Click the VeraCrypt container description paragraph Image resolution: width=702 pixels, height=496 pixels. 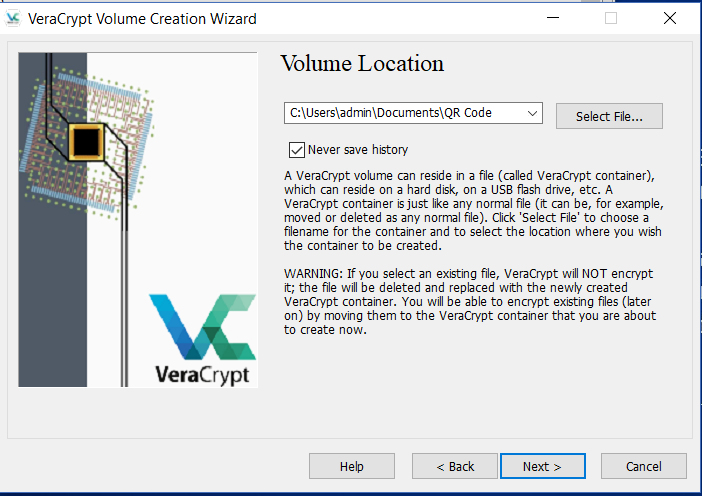[x=468, y=210]
